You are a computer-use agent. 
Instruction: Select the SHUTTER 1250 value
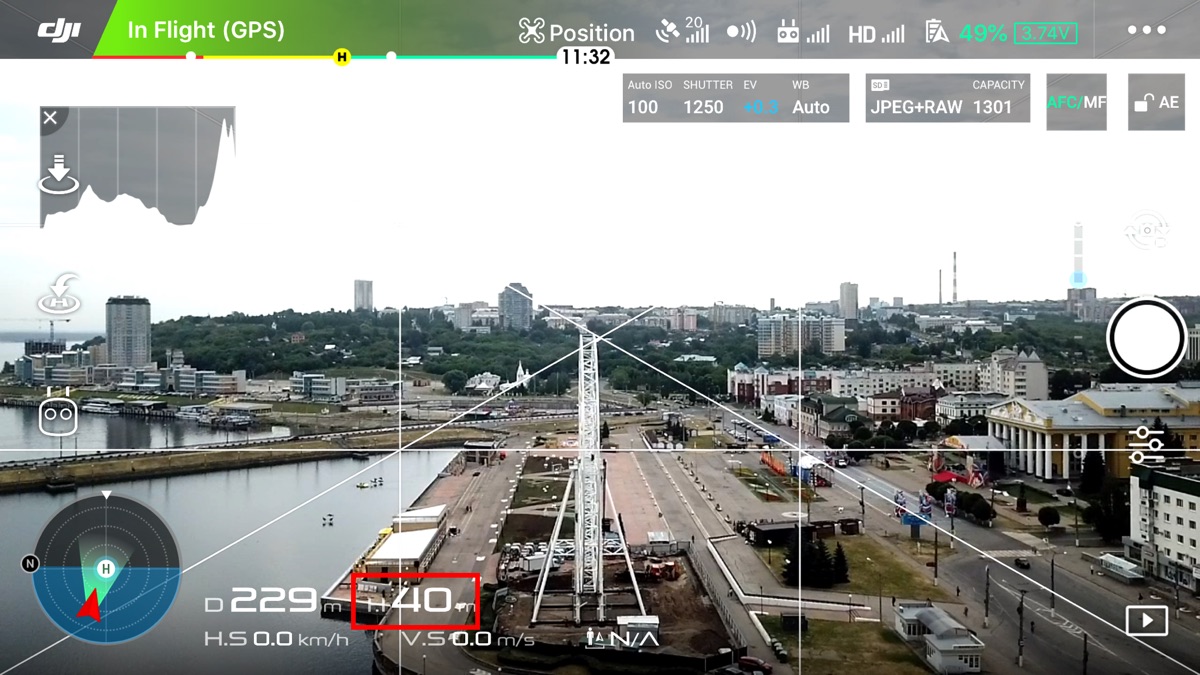(707, 98)
